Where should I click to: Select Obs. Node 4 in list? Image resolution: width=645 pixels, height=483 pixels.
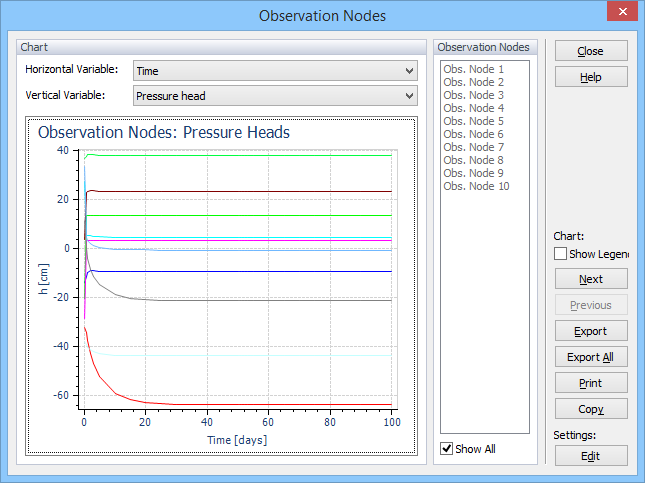[473, 108]
